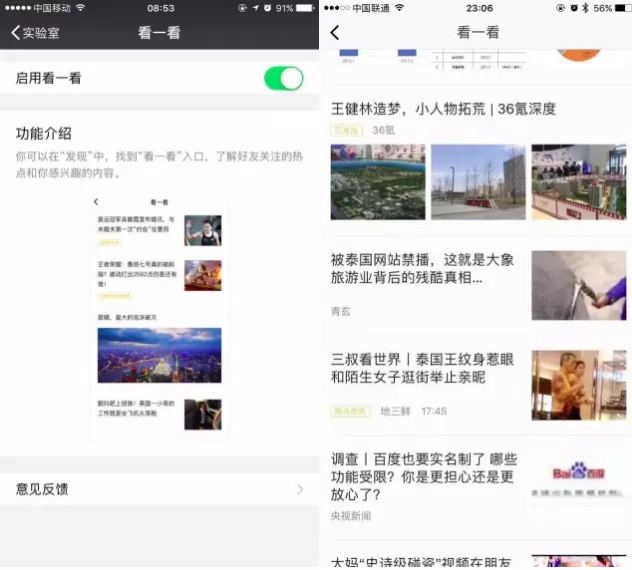Screen dimensions: 632x570
Task: Open the 意见反馈 row
Action: 150,489
